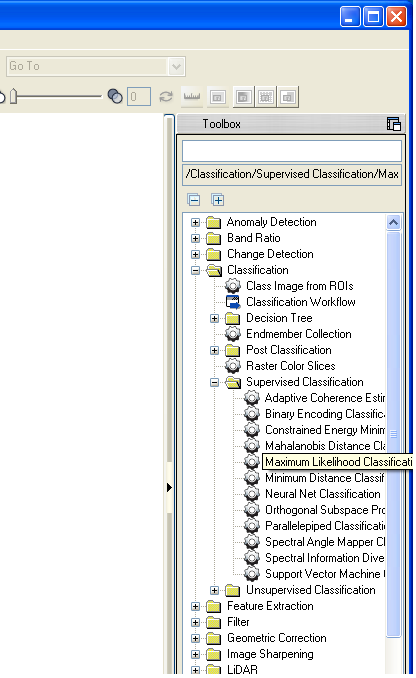Expand the Unsupervised Classification folder

[214, 590]
